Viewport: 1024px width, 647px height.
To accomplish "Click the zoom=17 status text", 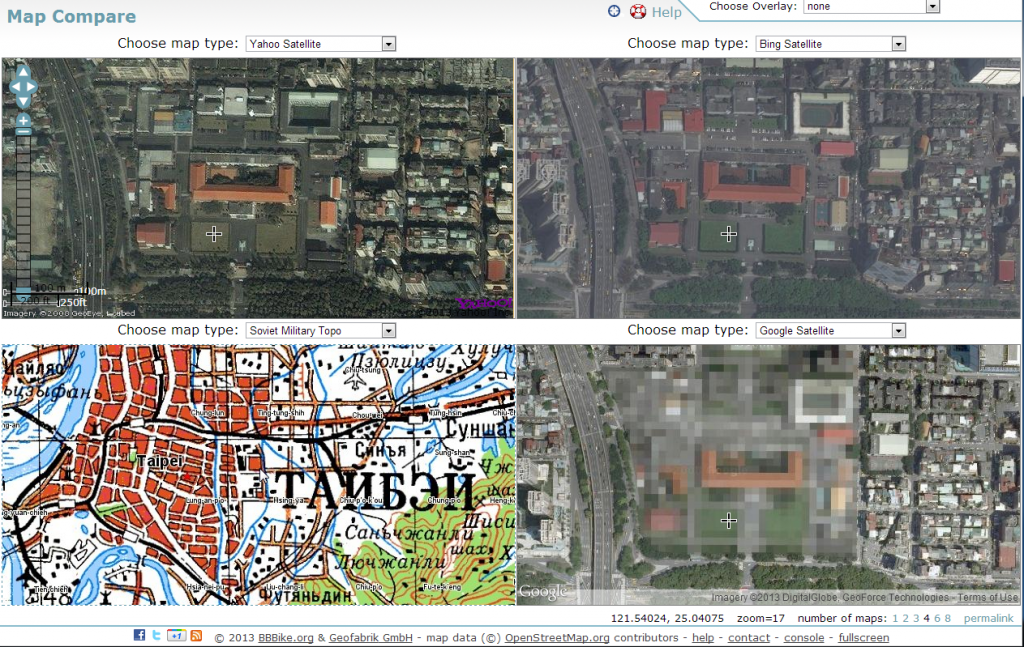I will click(x=761, y=618).
